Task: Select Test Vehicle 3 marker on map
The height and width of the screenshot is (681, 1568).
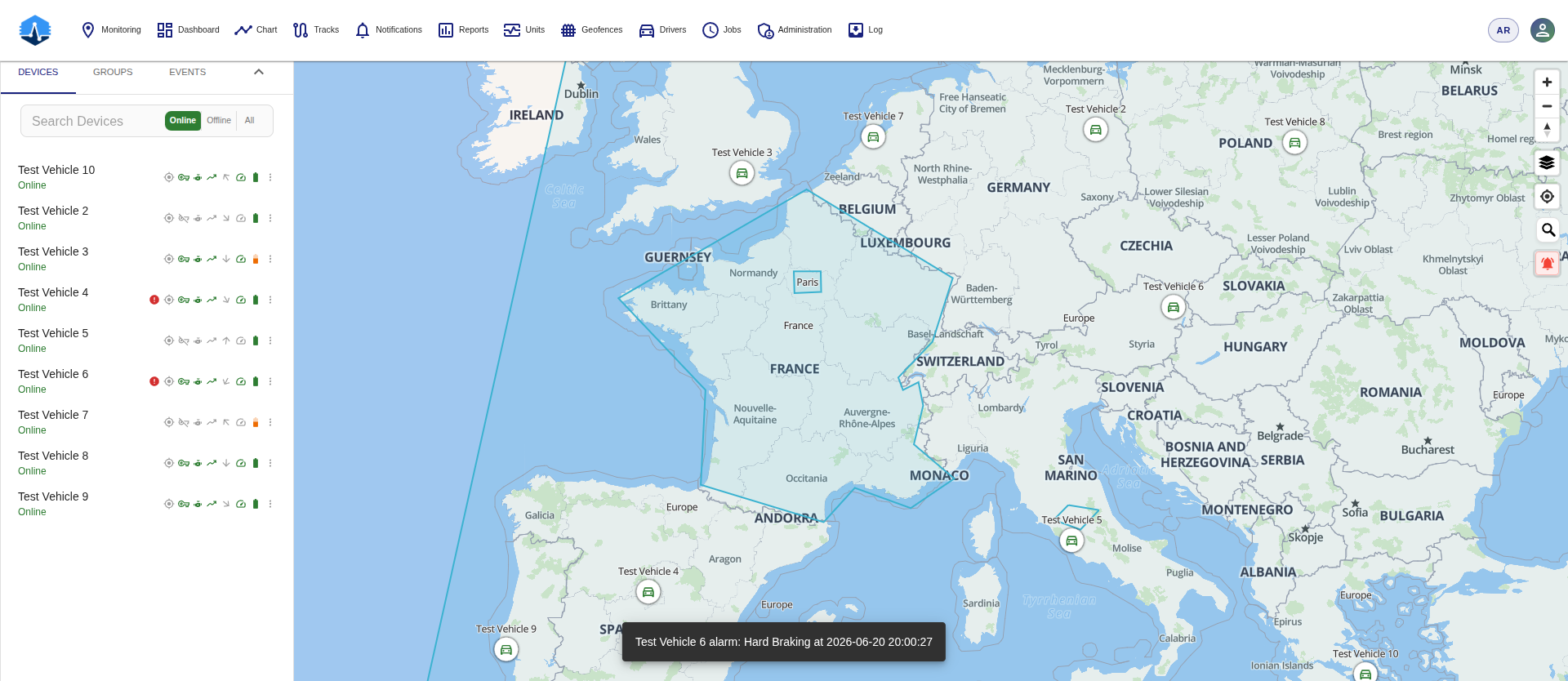Action: pos(742,173)
